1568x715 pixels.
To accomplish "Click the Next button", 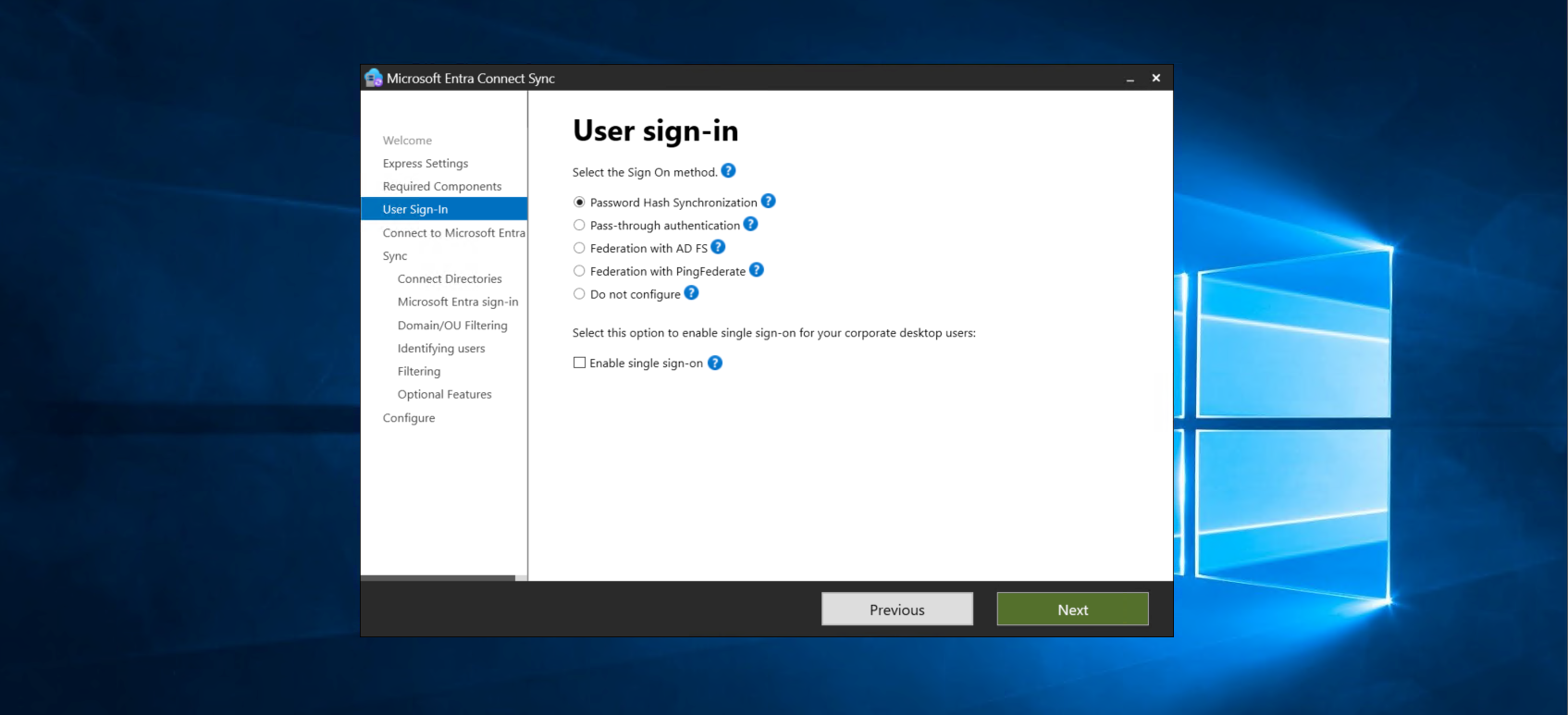I will tap(1072, 610).
